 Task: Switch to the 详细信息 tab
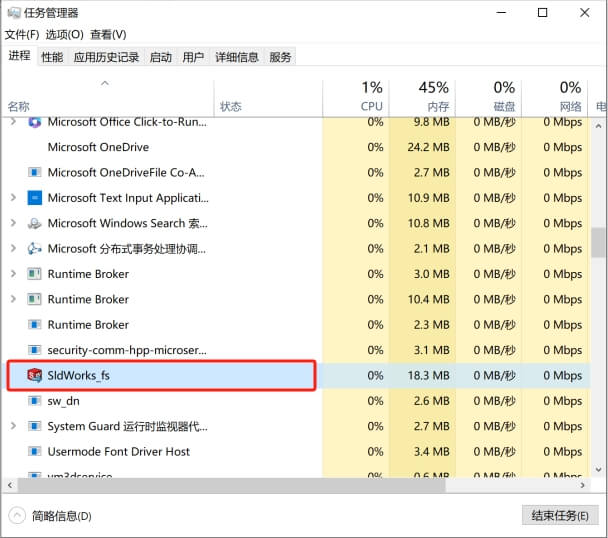tap(237, 57)
